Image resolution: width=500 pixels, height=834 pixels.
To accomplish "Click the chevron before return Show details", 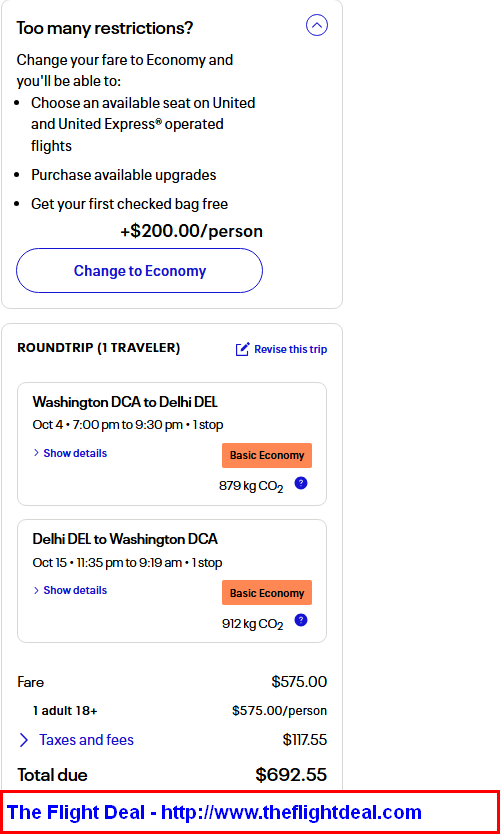I will pos(36,590).
